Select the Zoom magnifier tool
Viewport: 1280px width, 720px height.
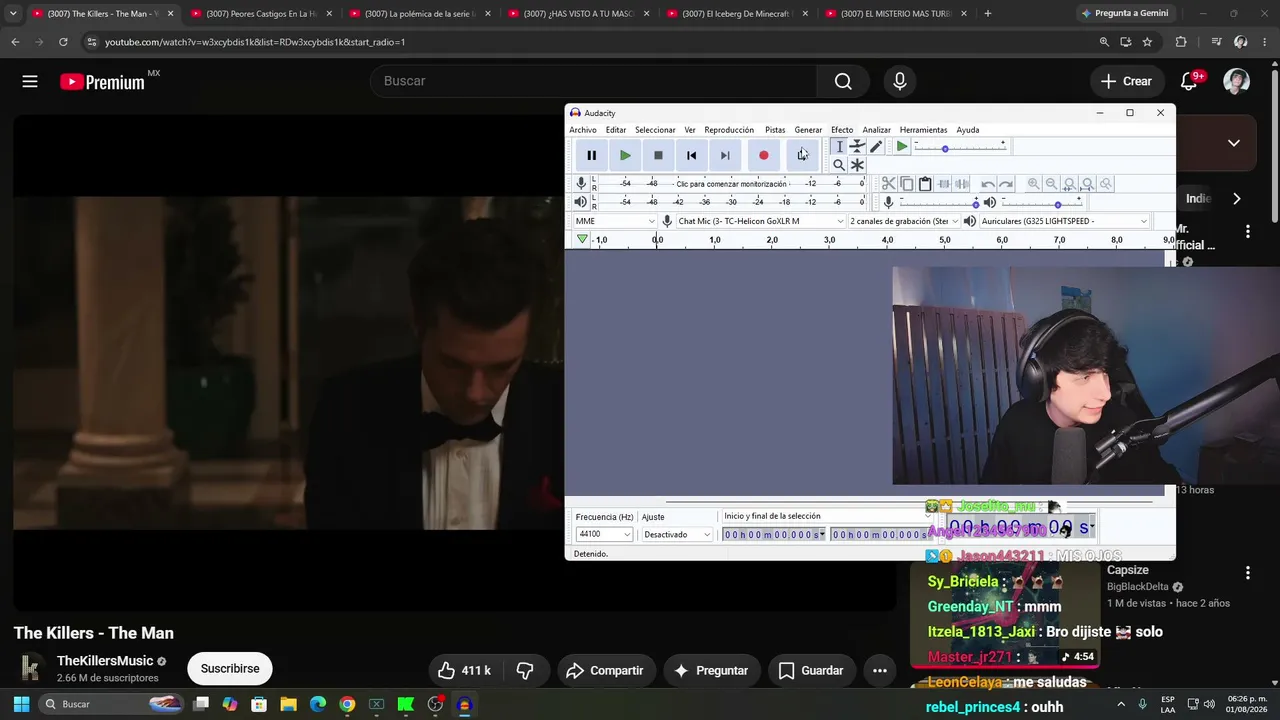tap(839, 165)
